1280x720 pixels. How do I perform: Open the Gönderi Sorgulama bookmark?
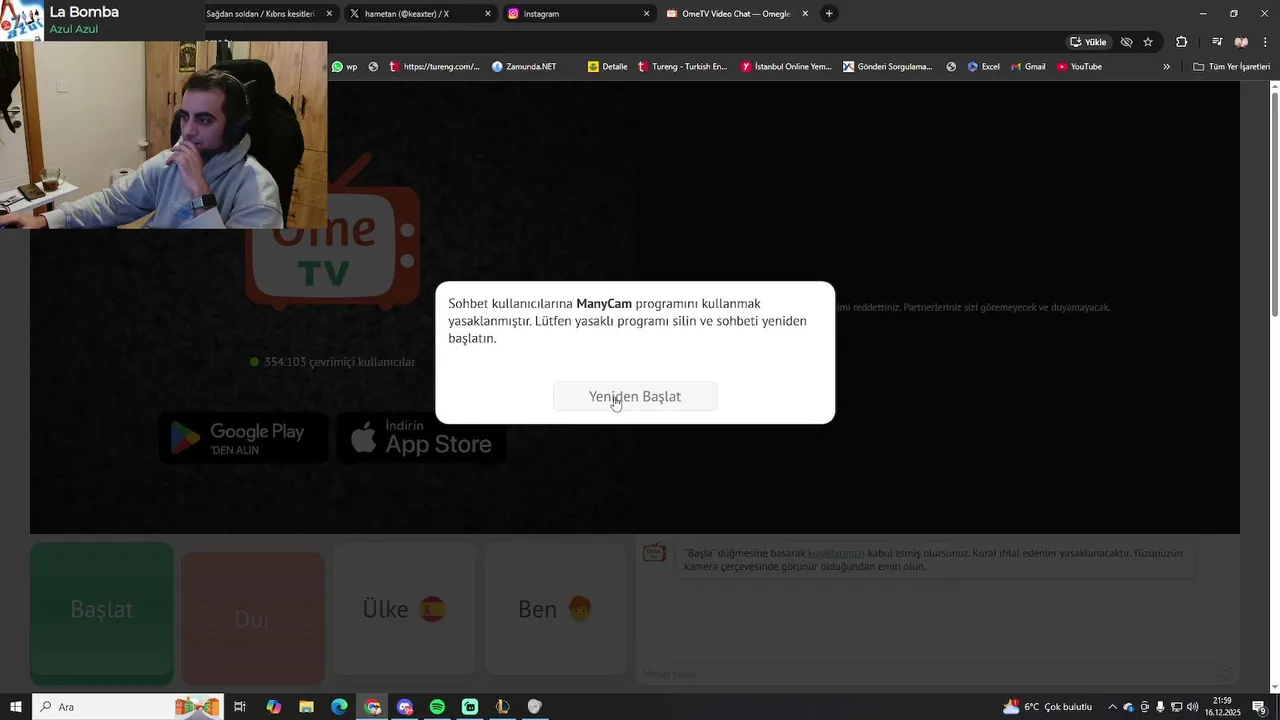[888, 67]
